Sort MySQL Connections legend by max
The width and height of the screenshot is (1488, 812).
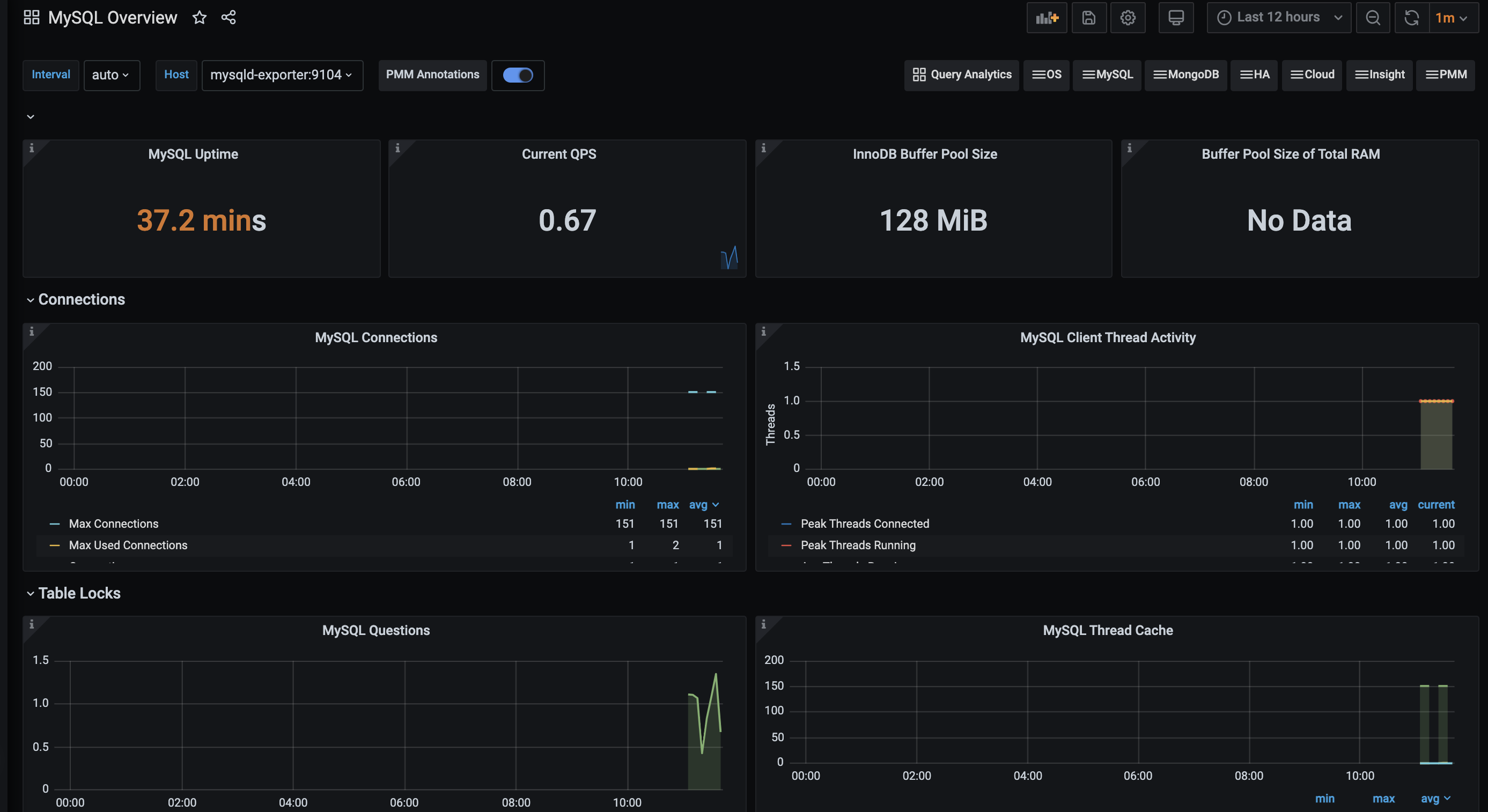(x=668, y=505)
